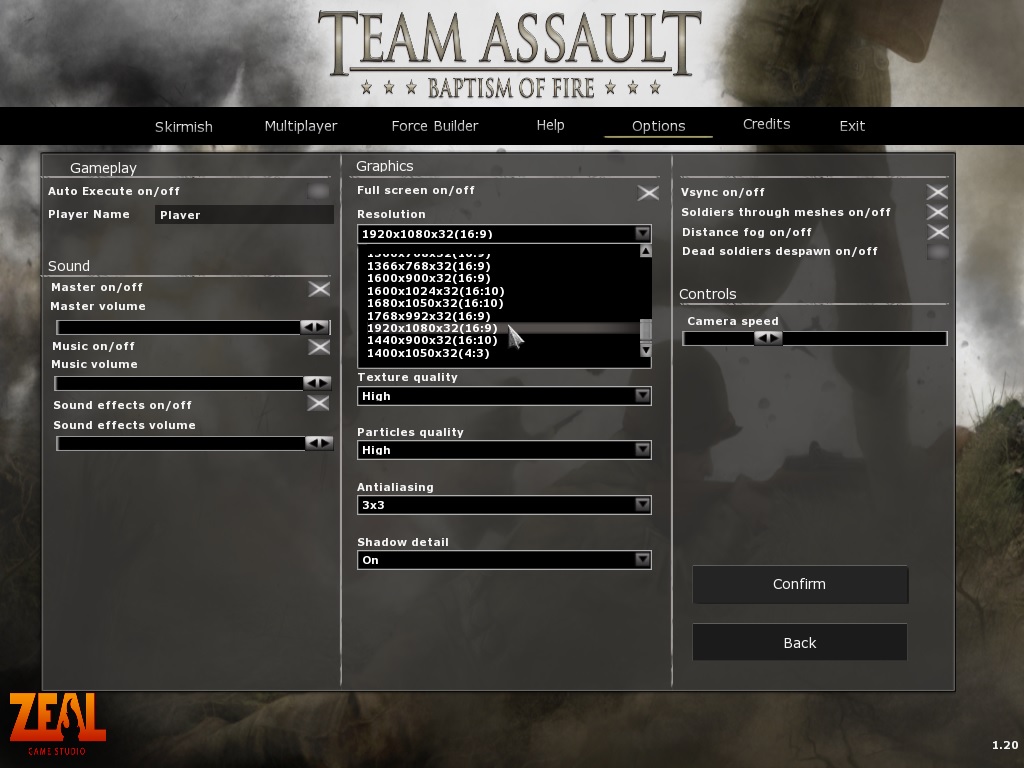Toggle Dead soldiers despawn checkbox

(x=938, y=251)
